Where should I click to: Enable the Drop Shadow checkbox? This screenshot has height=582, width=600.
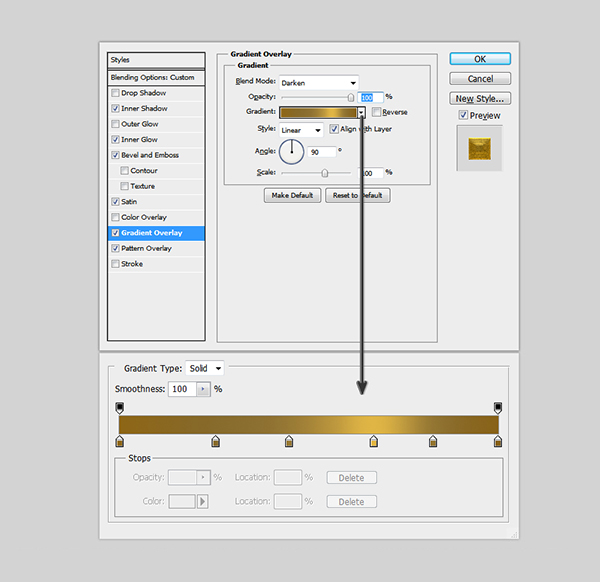tap(116, 93)
